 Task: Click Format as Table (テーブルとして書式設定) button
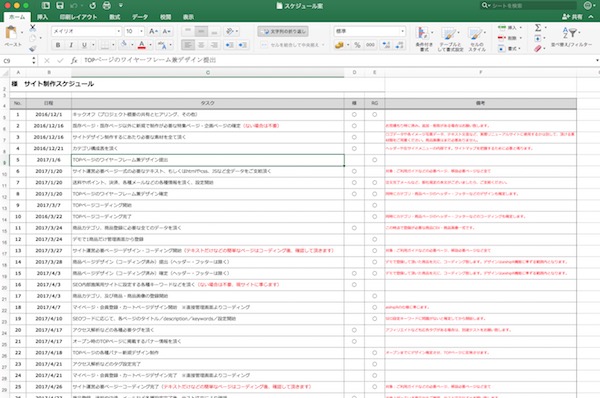[x=450, y=38]
